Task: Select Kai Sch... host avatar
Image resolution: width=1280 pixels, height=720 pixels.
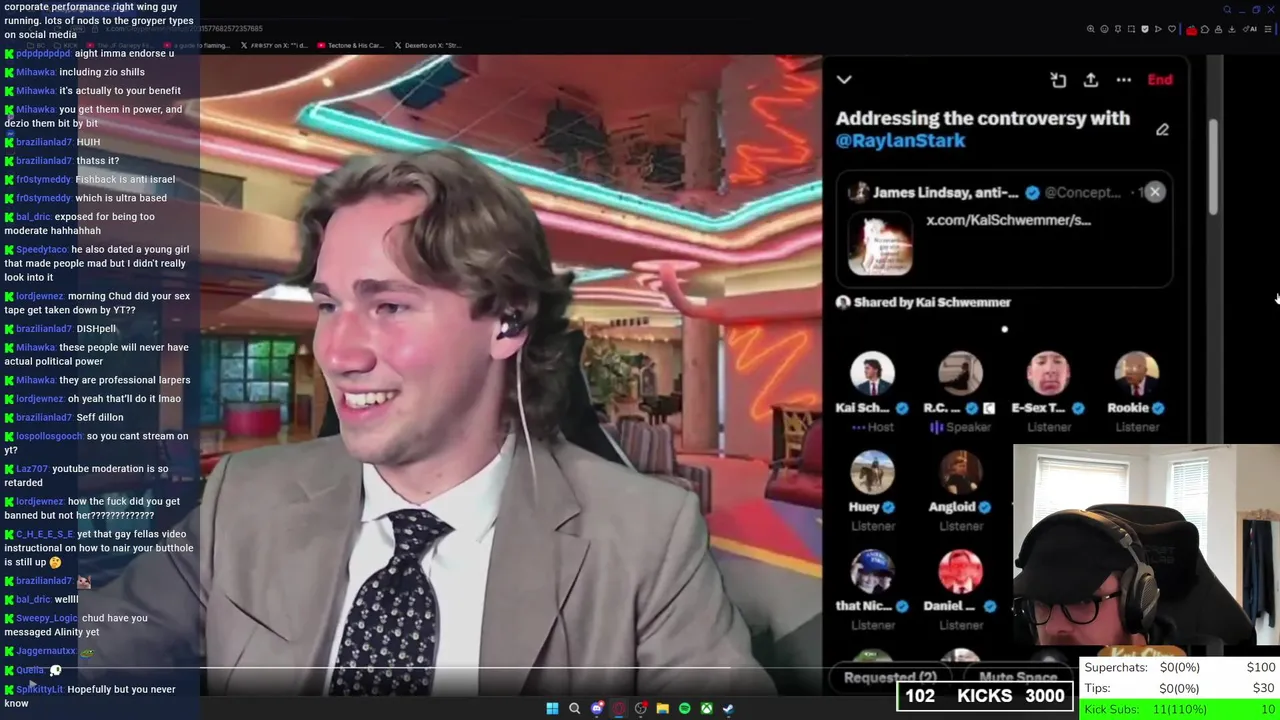Action: click(872, 374)
